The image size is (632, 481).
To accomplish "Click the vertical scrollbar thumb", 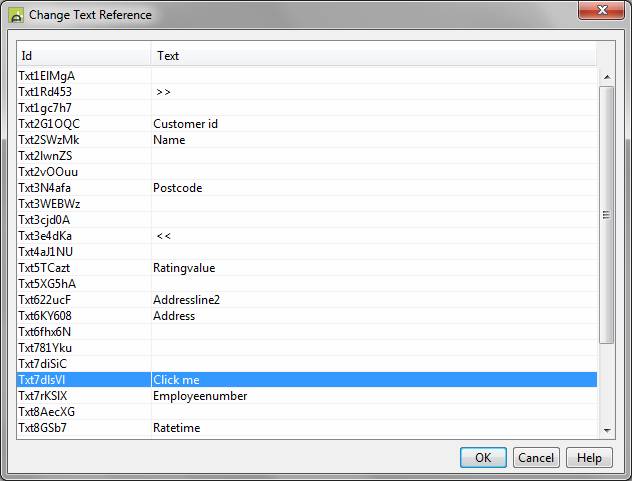I will point(606,214).
